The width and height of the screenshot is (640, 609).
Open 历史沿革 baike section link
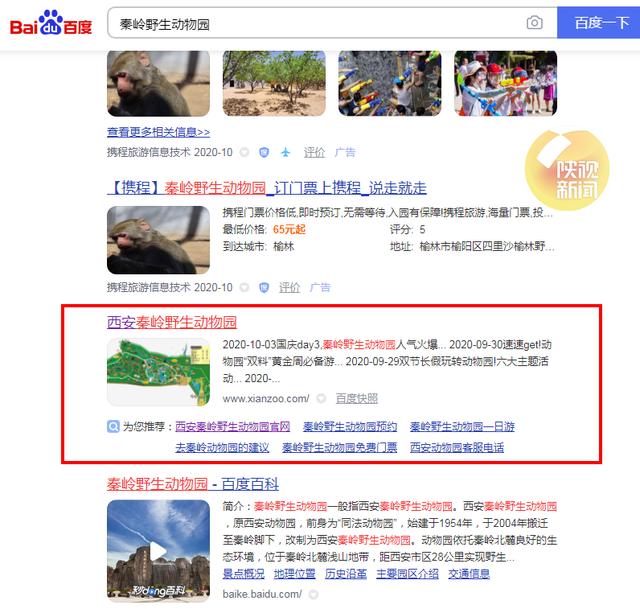pyautogui.click(x=346, y=574)
